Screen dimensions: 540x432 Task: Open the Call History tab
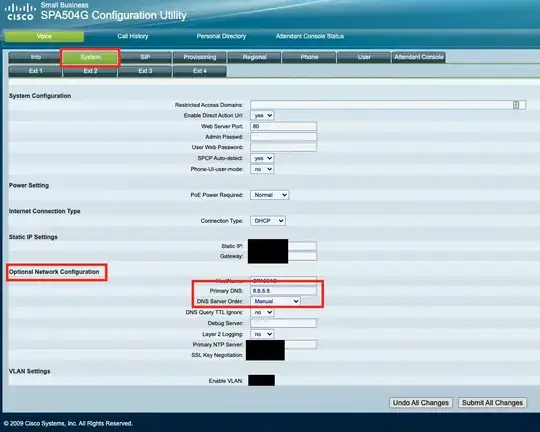click(133, 36)
